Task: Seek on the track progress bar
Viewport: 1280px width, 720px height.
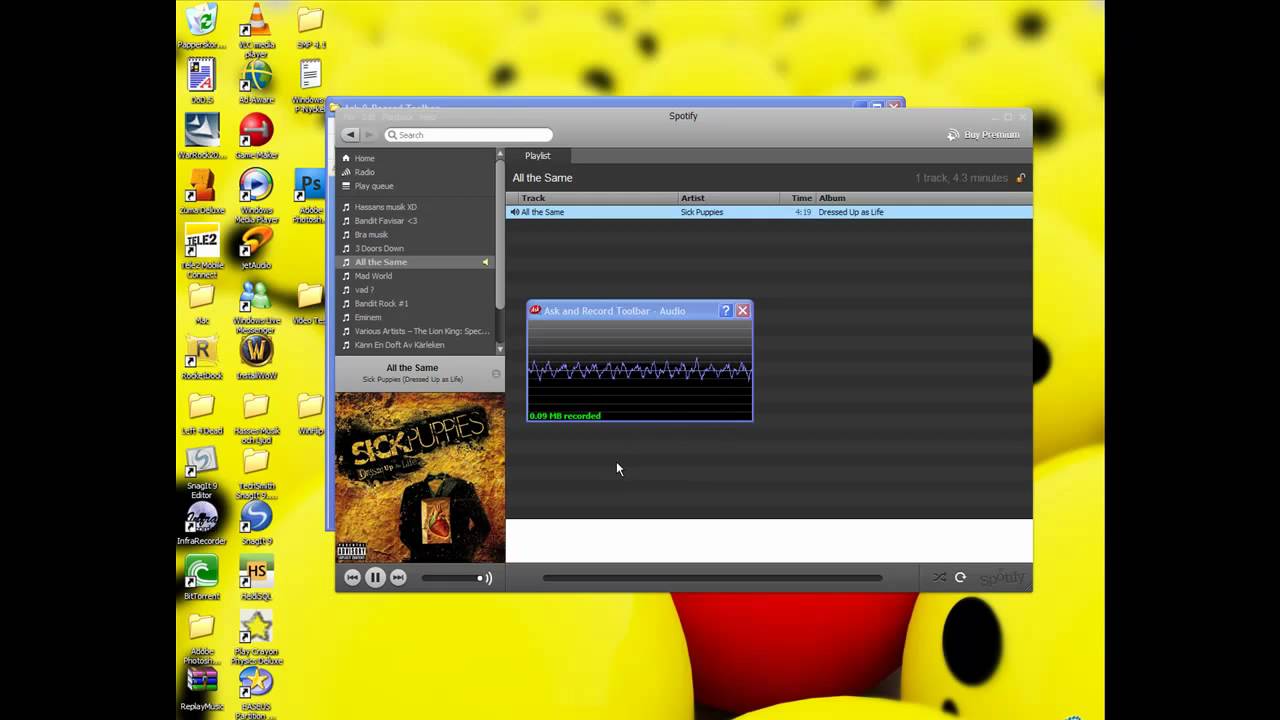Action: tap(712, 577)
